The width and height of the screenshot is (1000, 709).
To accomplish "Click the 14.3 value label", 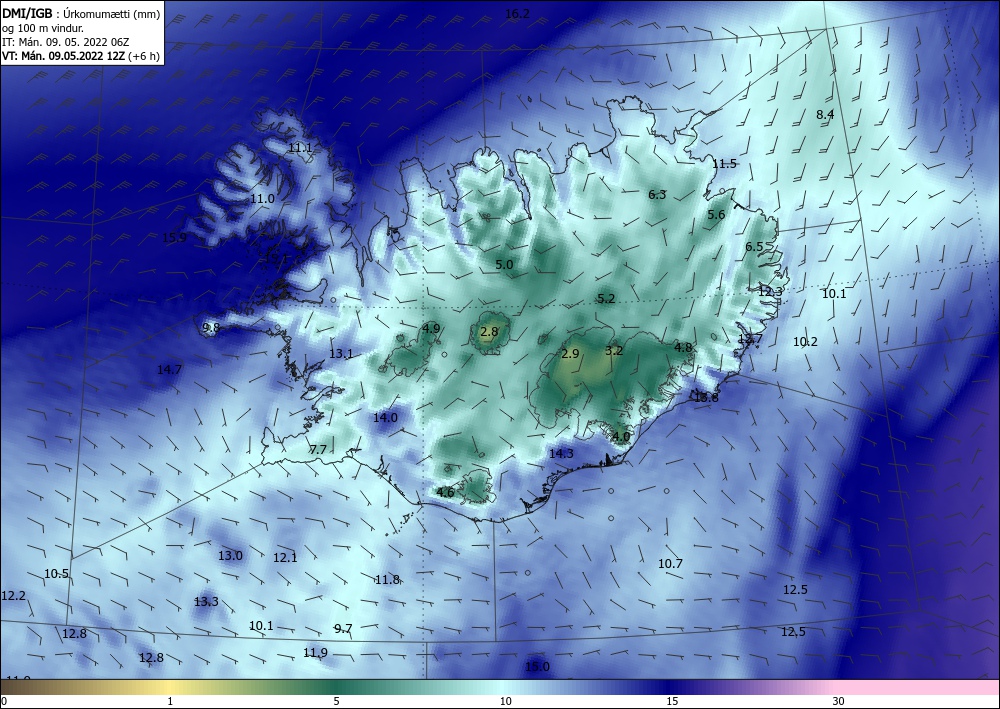I will (561, 453).
